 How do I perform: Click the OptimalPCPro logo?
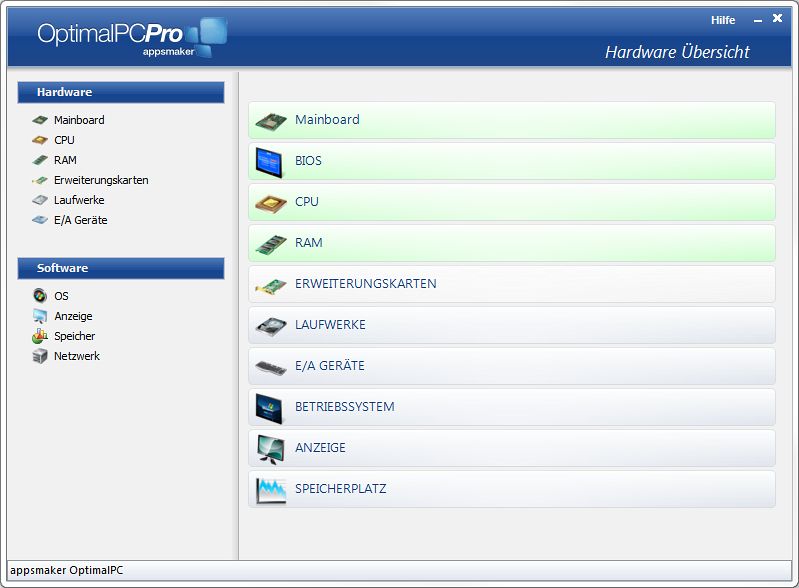point(131,37)
